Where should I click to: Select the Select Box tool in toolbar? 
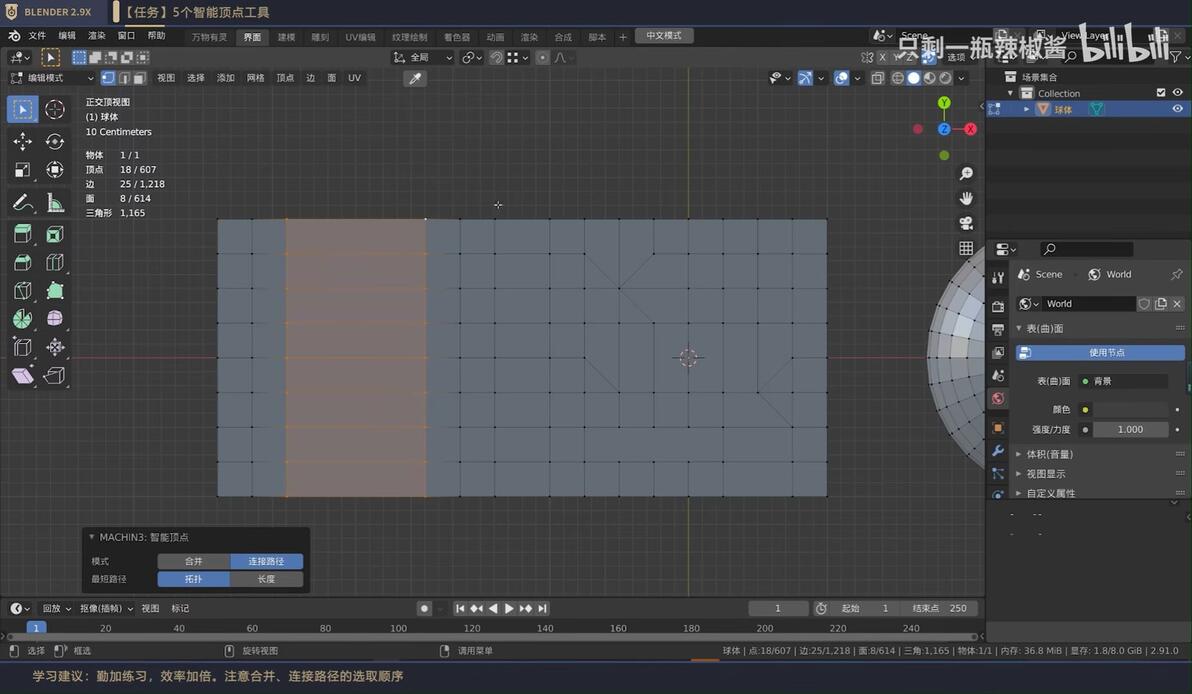[22, 109]
